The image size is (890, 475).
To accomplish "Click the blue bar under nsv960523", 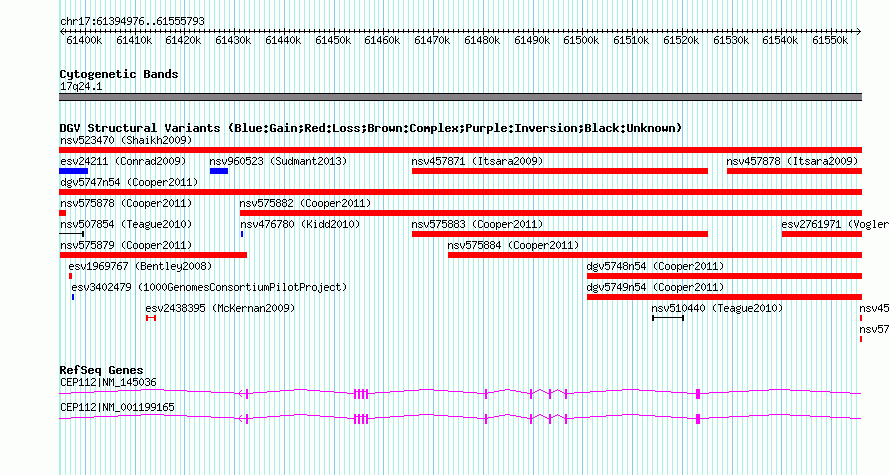I will pos(219,171).
